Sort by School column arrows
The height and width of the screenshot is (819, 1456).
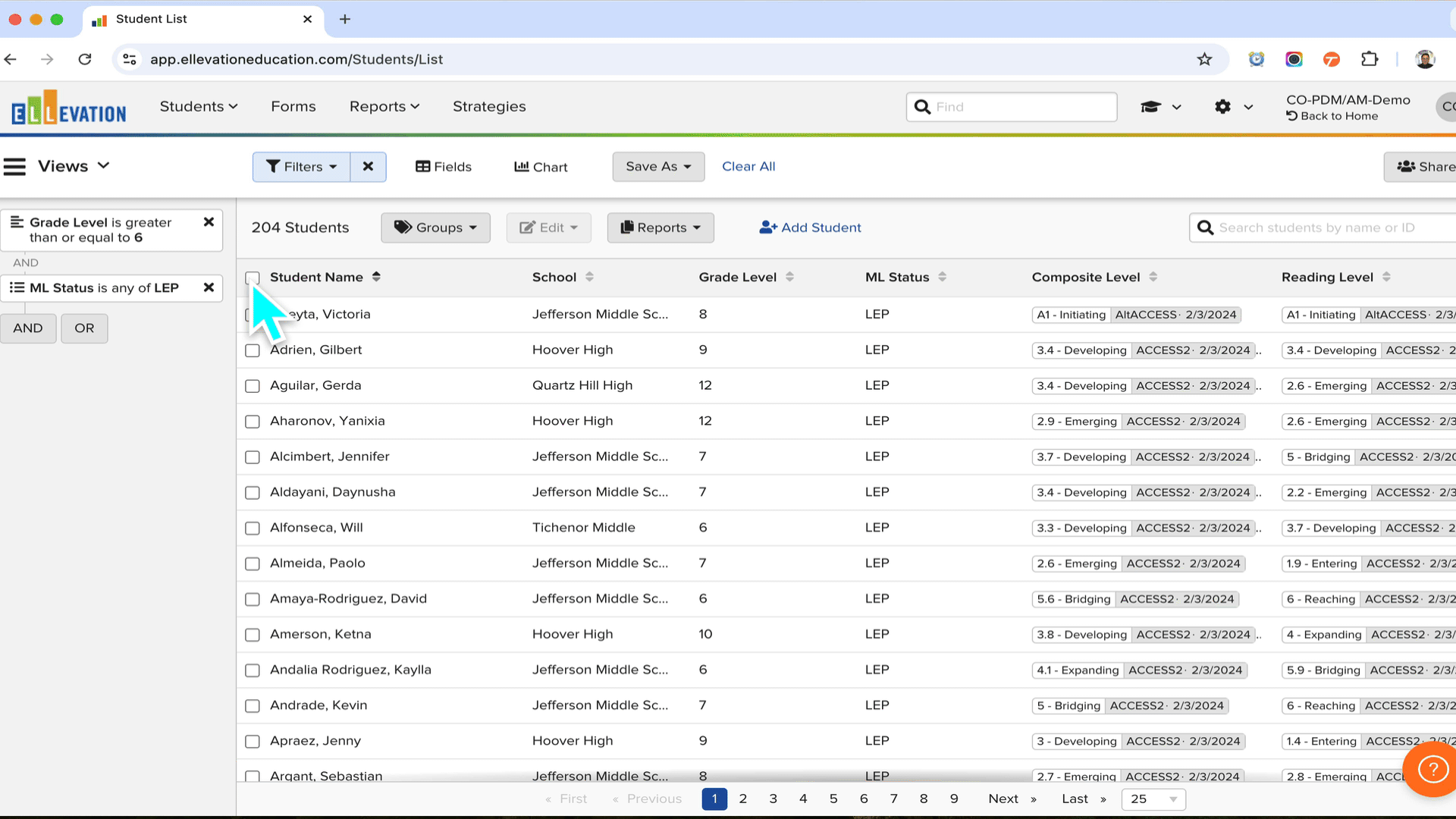pyautogui.click(x=589, y=277)
